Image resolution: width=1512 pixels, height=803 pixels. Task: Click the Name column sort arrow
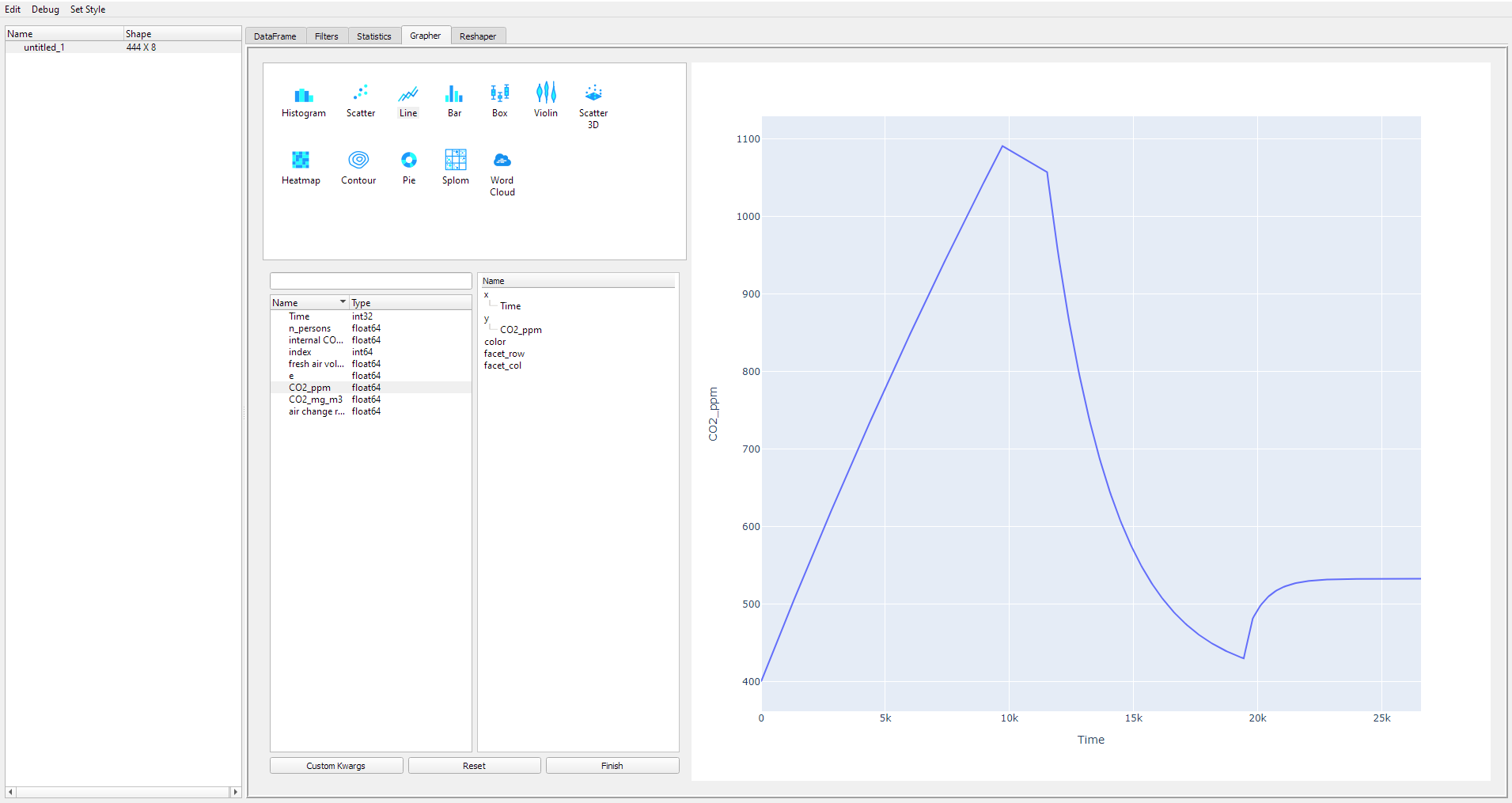(343, 302)
